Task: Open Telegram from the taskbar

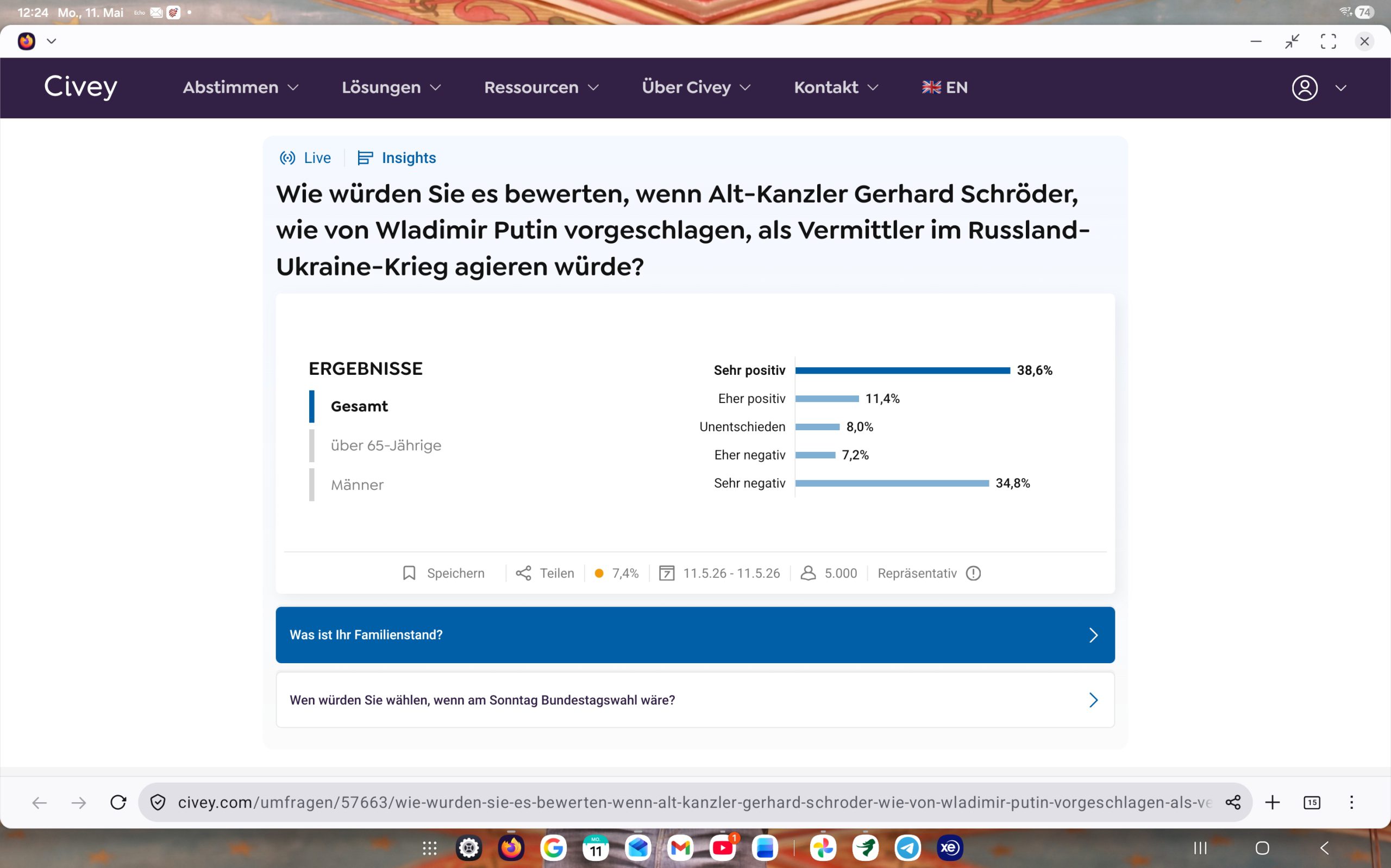Action: pyautogui.click(x=907, y=848)
